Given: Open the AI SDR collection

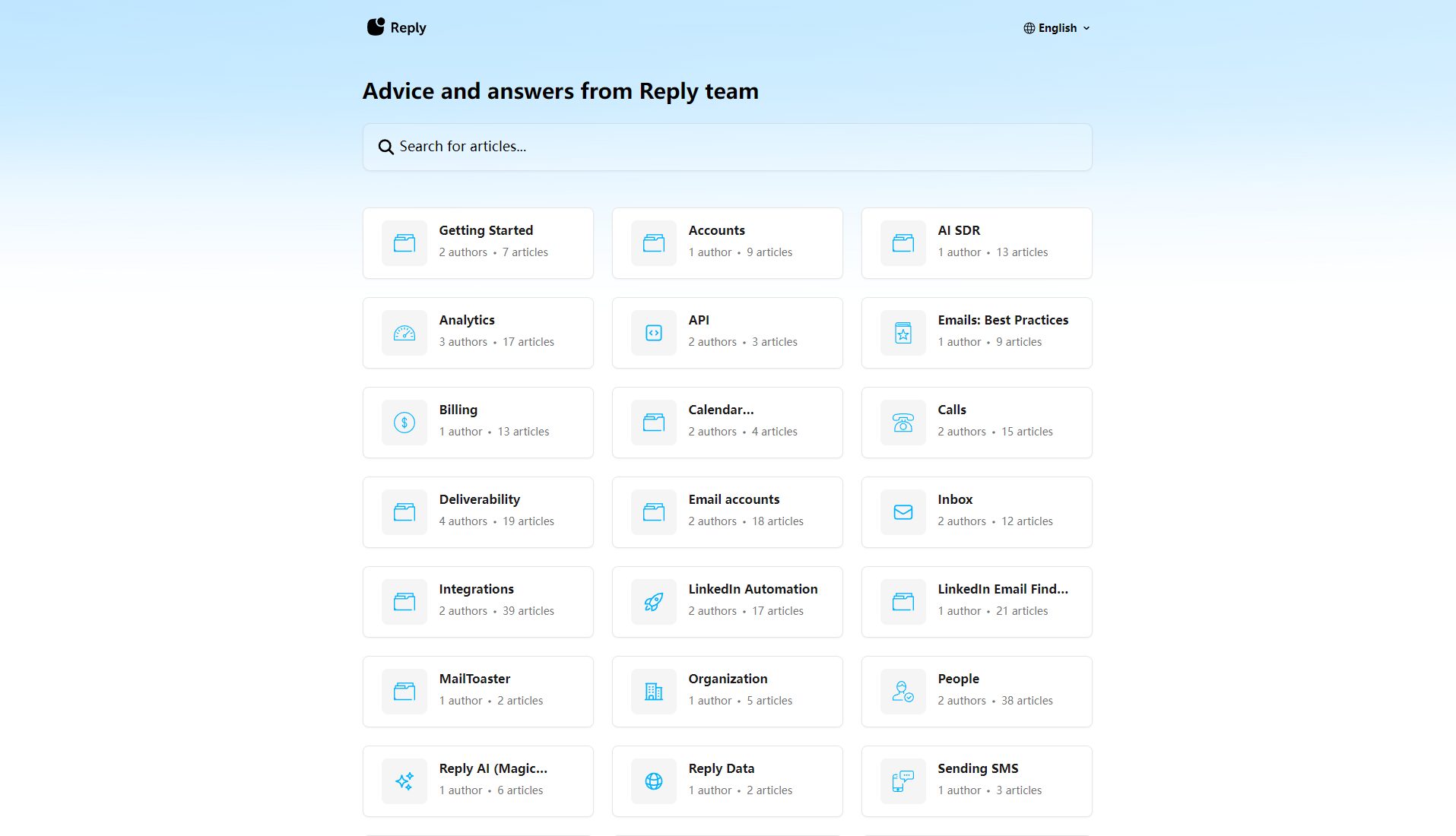Looking at the screenshot, I should (976, 243).
